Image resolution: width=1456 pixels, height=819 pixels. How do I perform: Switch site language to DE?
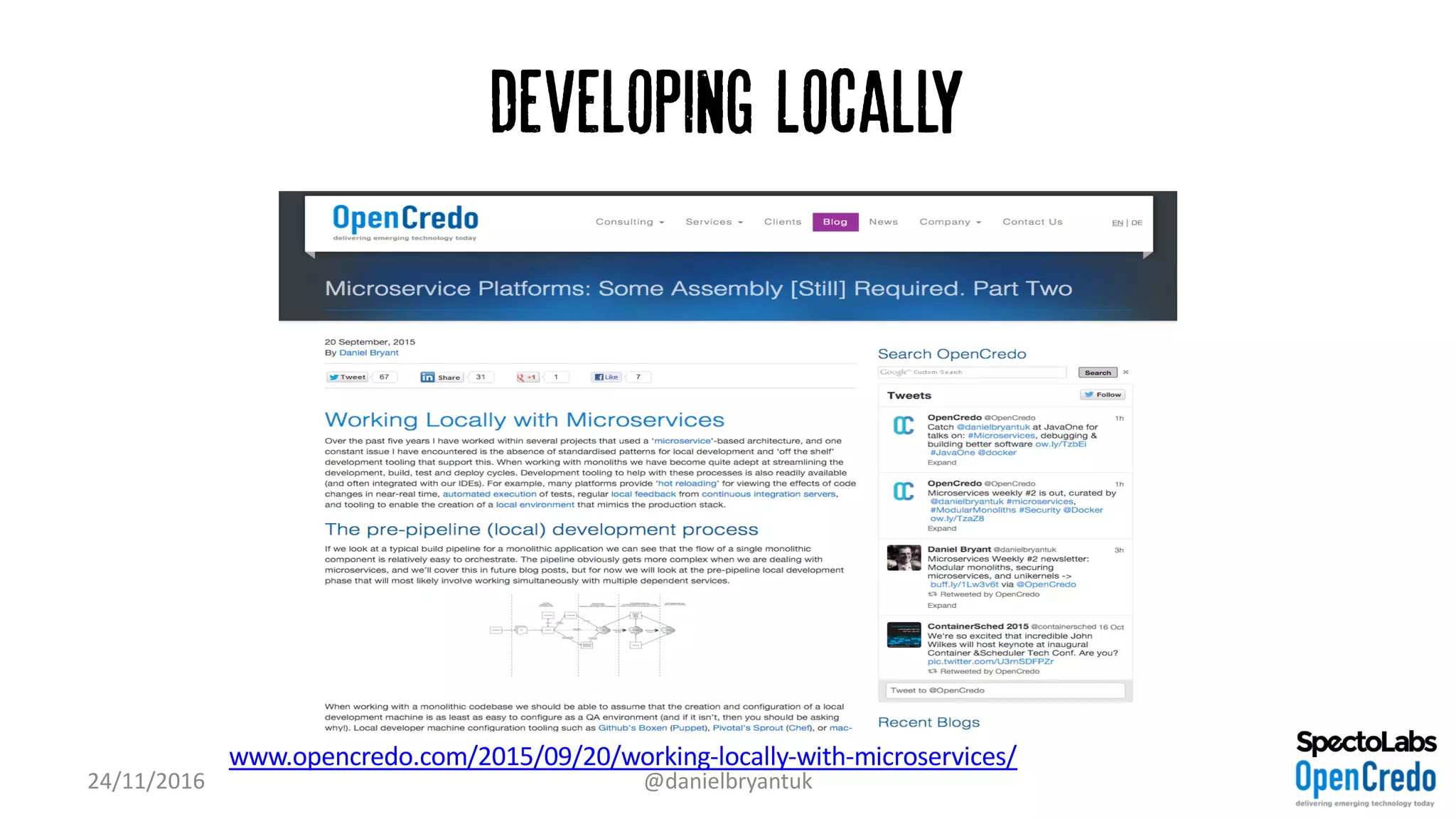tap(1137, 223)
